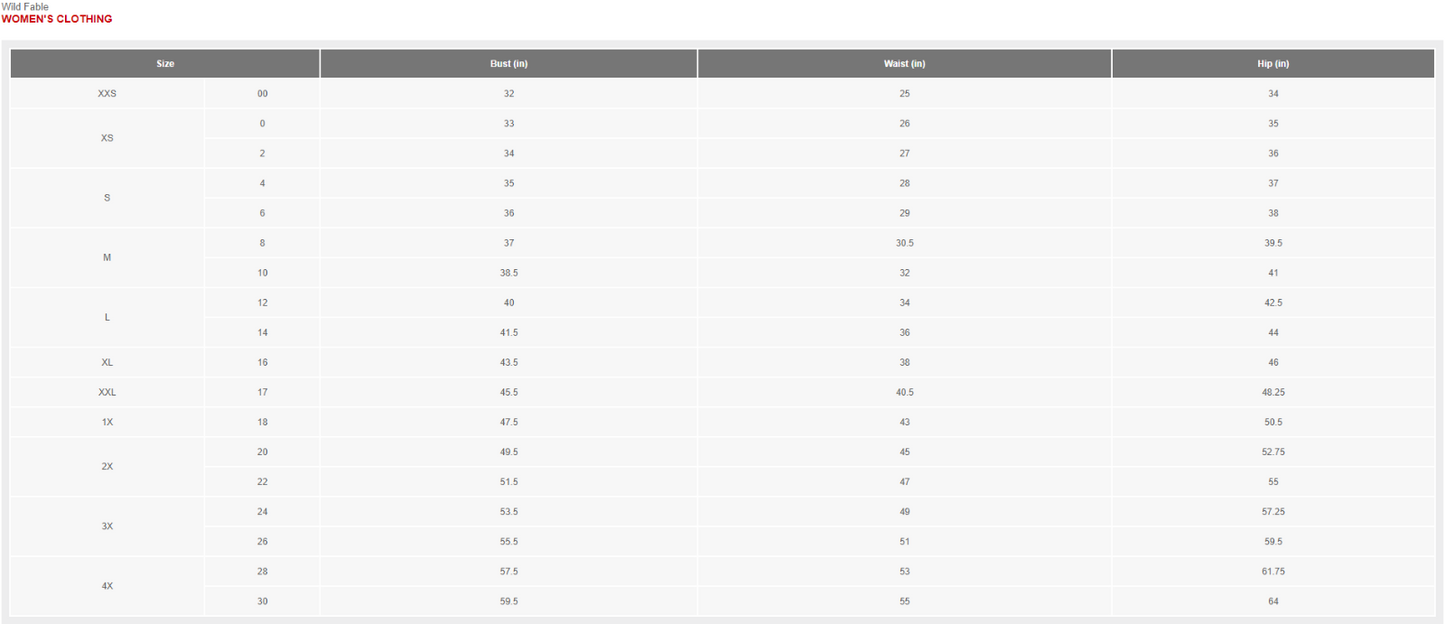Click the XL size label

point(107,363)
